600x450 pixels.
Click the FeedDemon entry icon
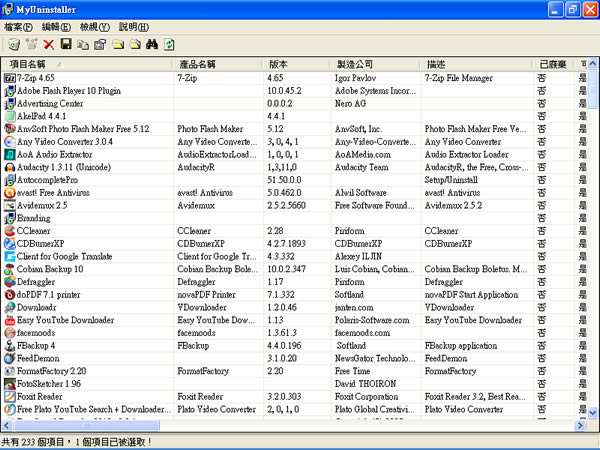pos(10,359)
